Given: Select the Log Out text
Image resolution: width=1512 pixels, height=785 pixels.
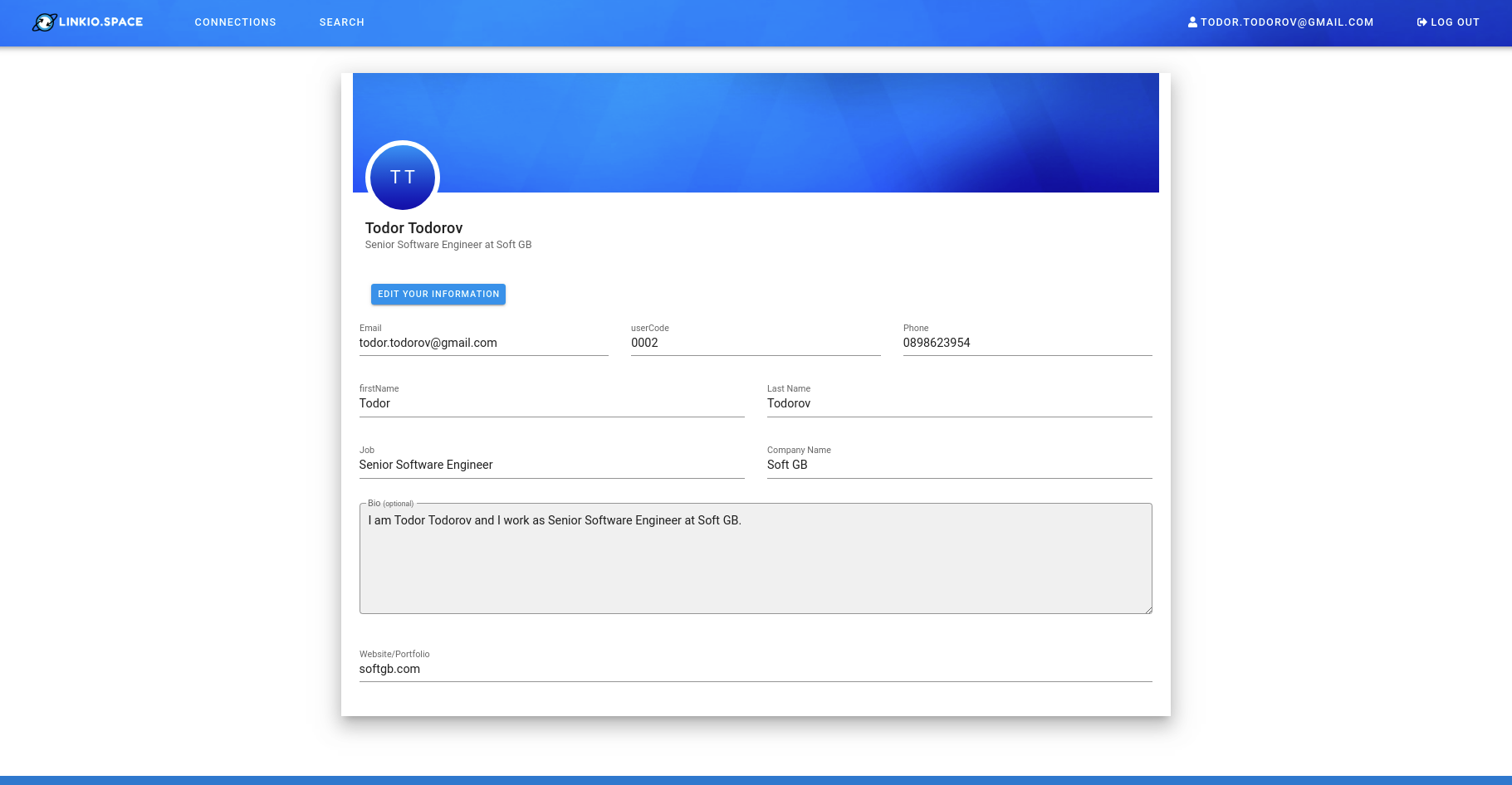Looking at the screenshot, I should (1455, 22).
